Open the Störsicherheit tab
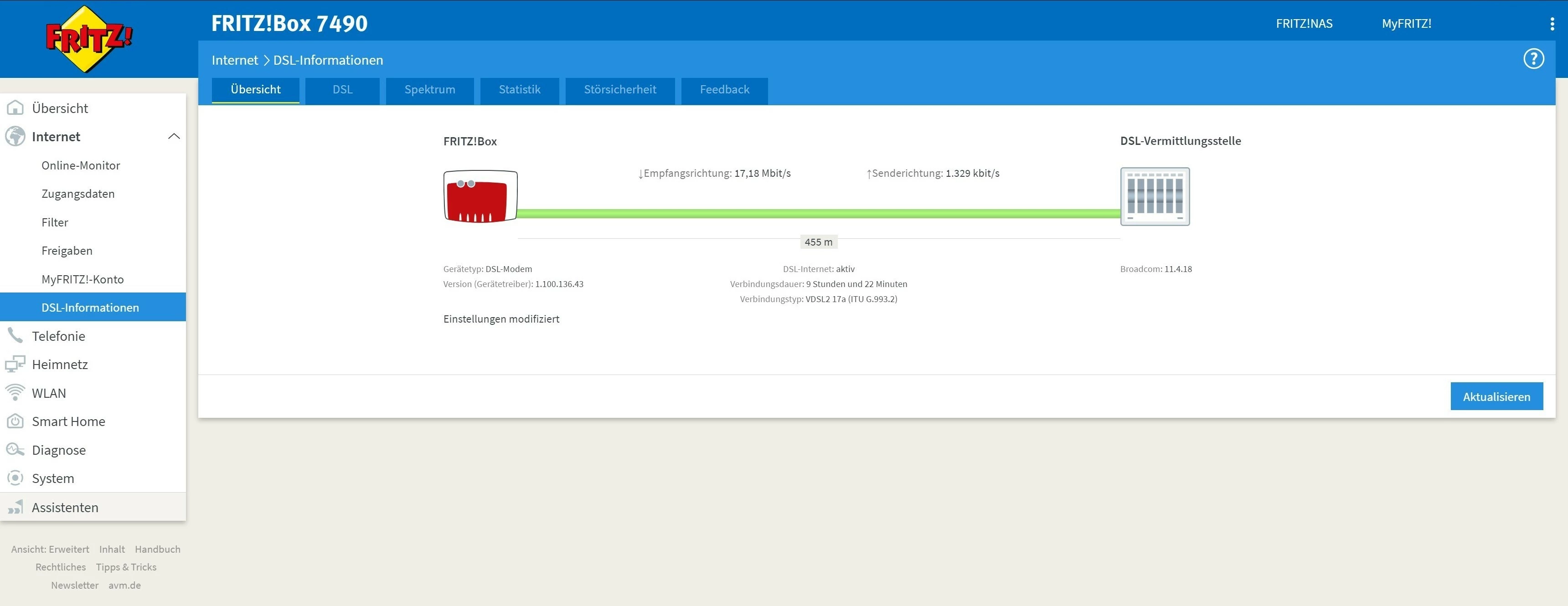Screen dimensions: 1568x606 point(619,90)
